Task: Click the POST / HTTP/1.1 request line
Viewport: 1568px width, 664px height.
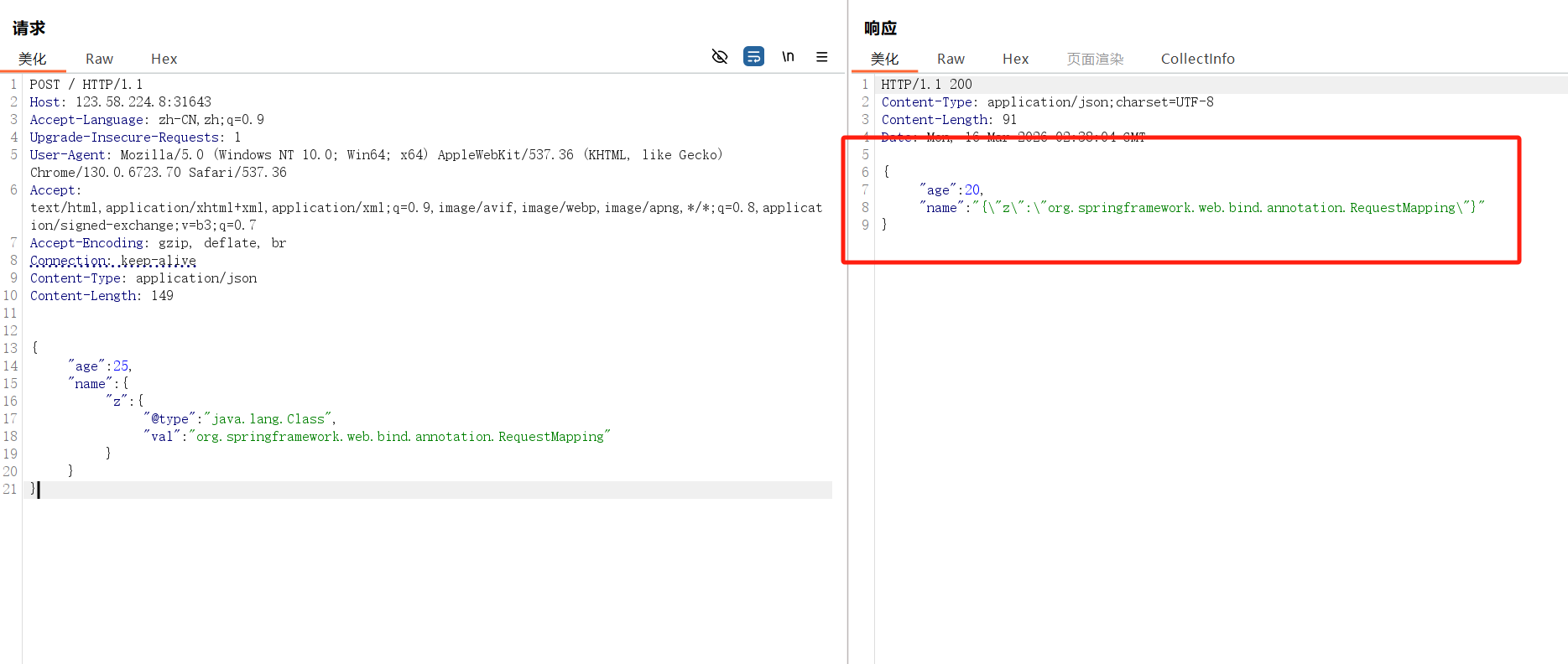Action: [86, 85]
